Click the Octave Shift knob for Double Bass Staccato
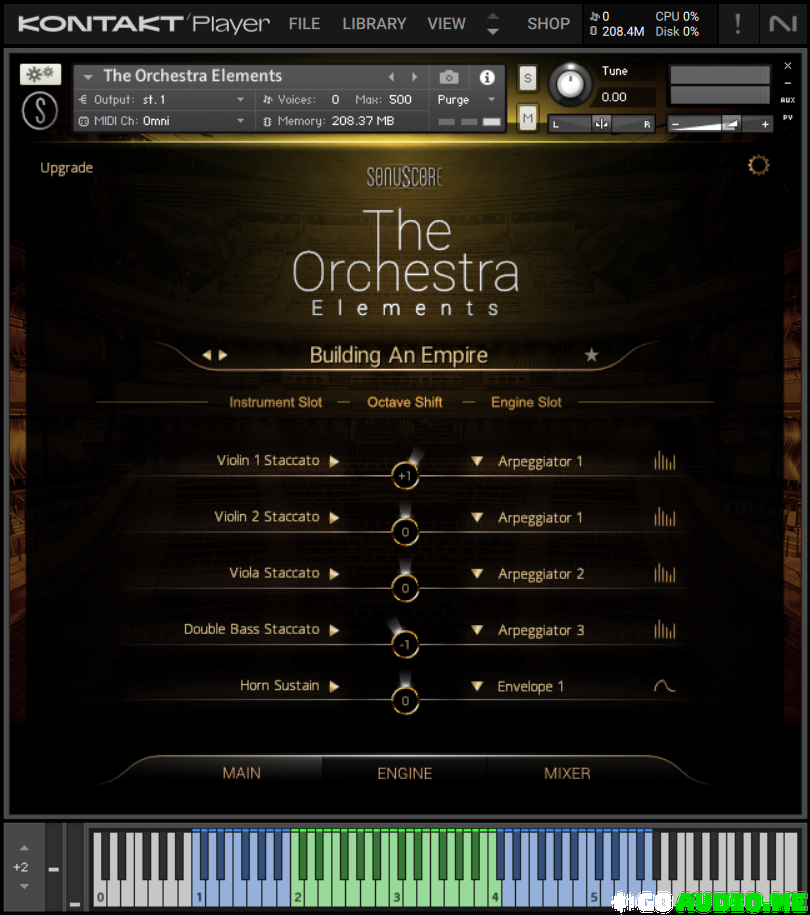This screenshot has width=810, height=915. pyautogui.click(x=405, y=645)
